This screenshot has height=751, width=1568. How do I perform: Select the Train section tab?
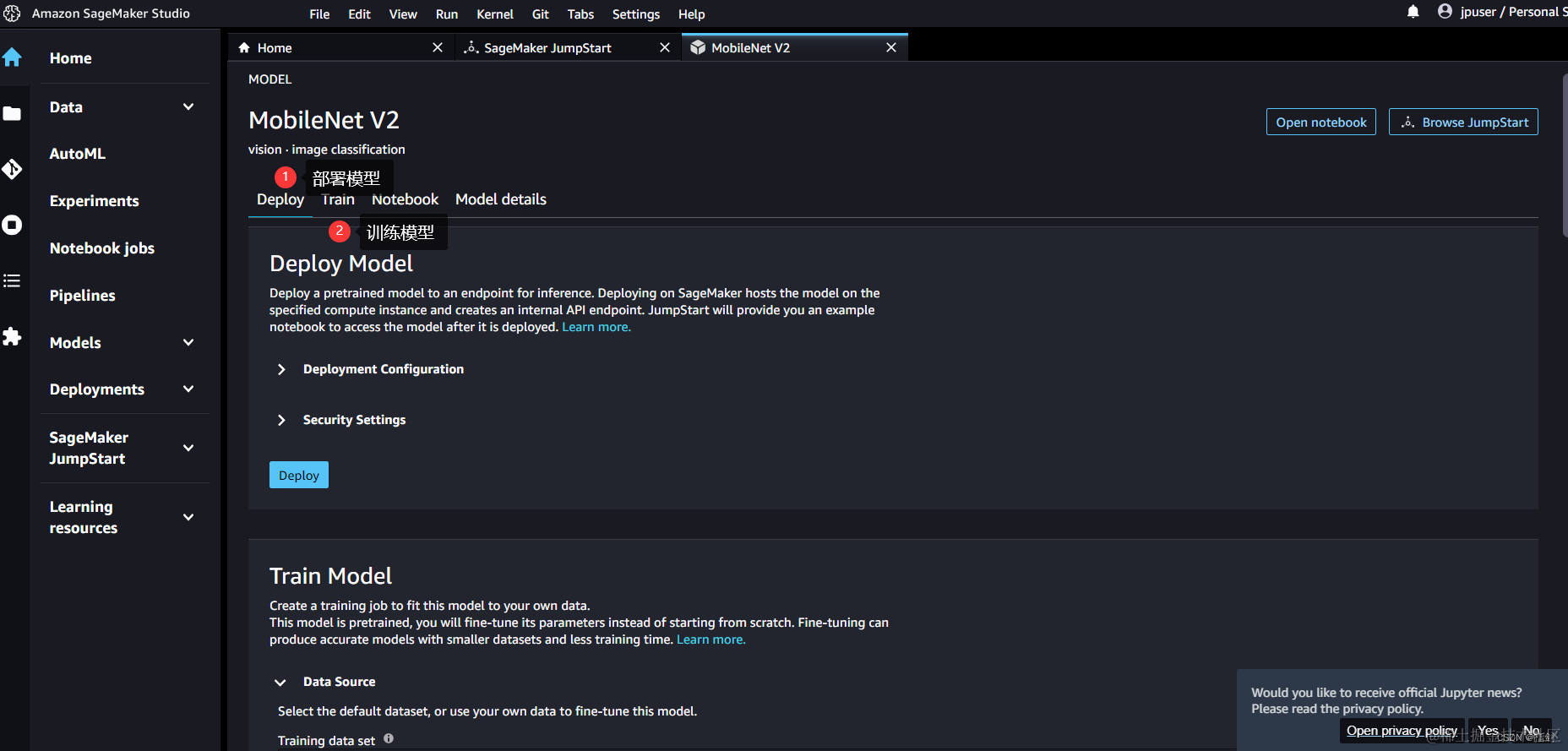(x=338, y=199)
